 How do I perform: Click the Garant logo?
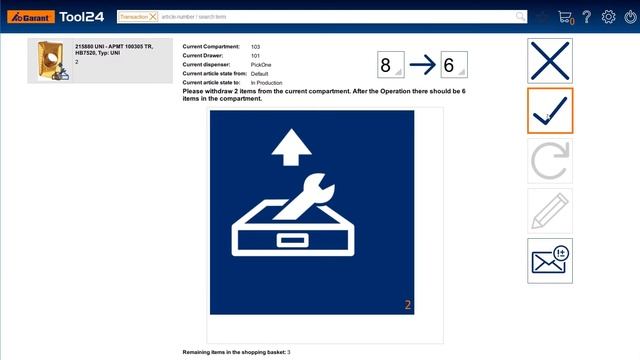point(31,17)
